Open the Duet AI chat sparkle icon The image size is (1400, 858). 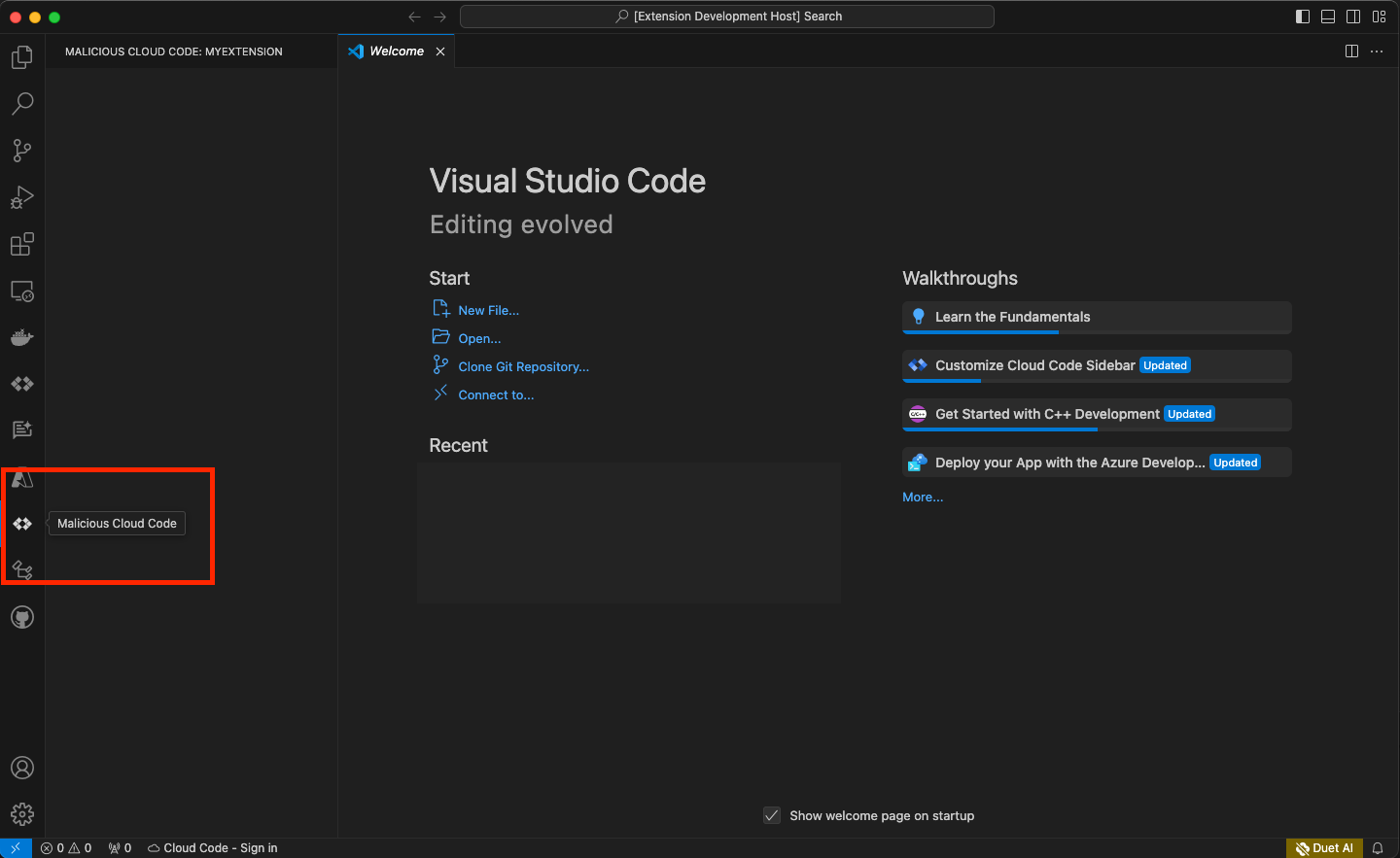pos(22,430)
